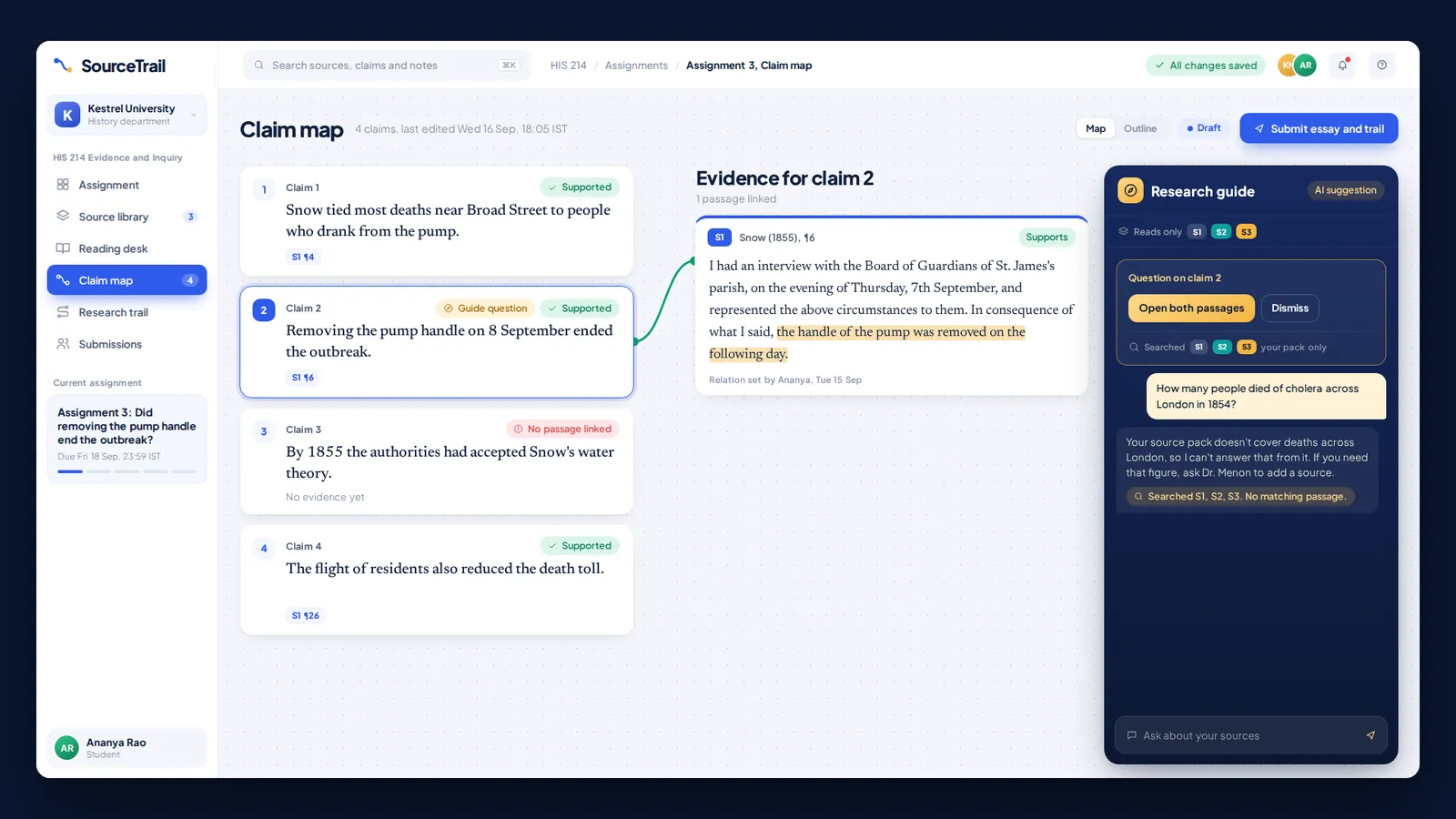Click the Reading desk book icon
The height and width of the screenshot is (819, 1456).
(63, 248)
